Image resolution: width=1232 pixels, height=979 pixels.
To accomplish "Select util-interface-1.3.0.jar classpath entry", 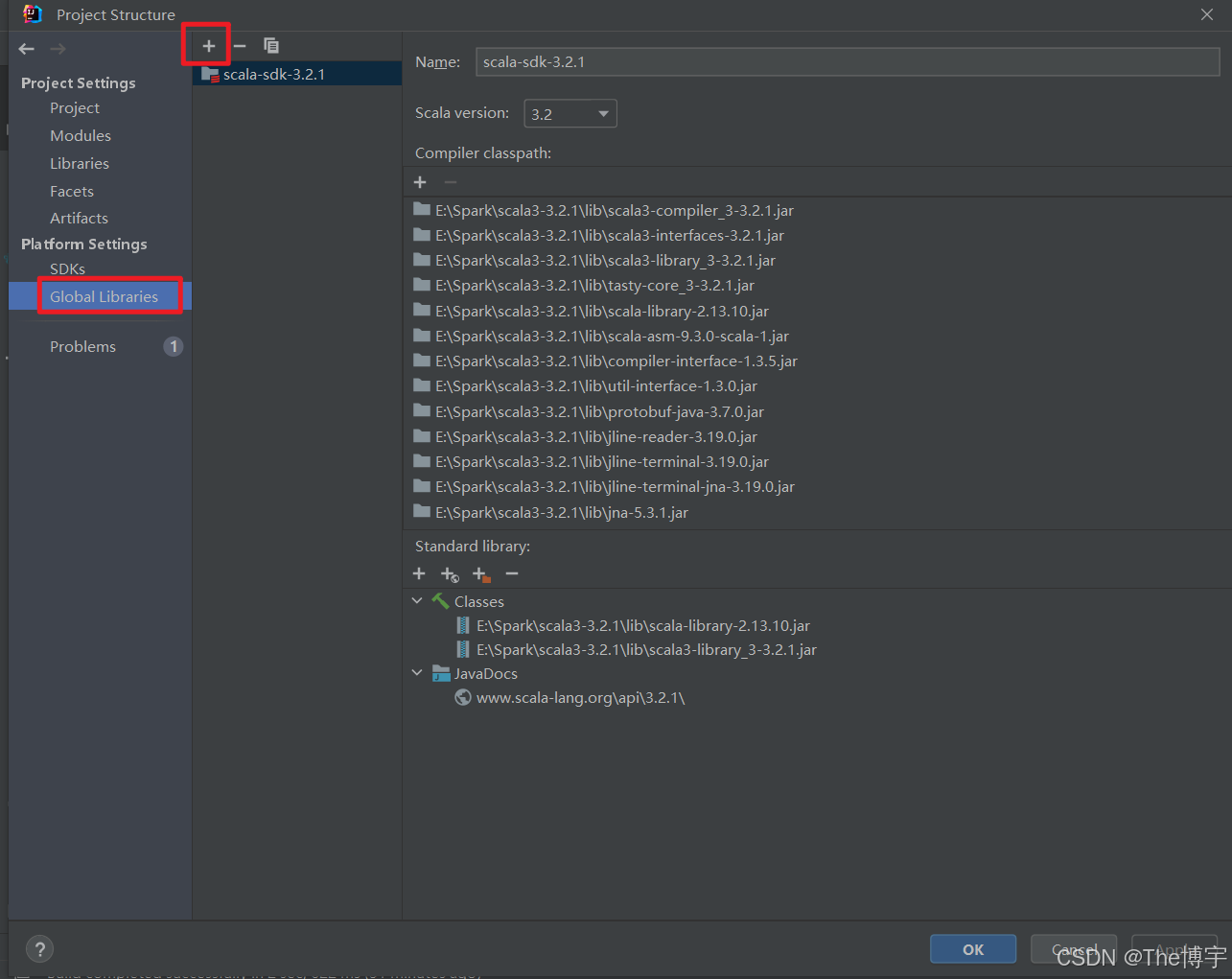I will click(595, 386).
